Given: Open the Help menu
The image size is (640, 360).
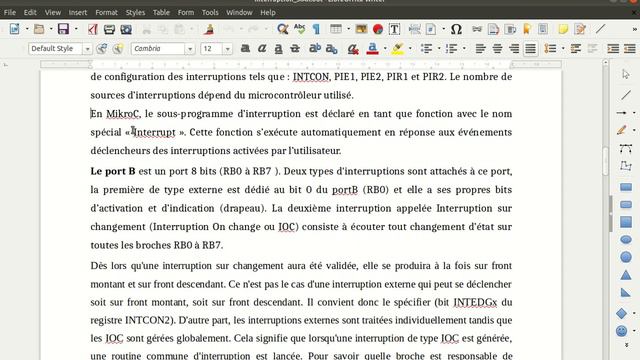Looking at the screenshot, I should [x=268, y=12].
